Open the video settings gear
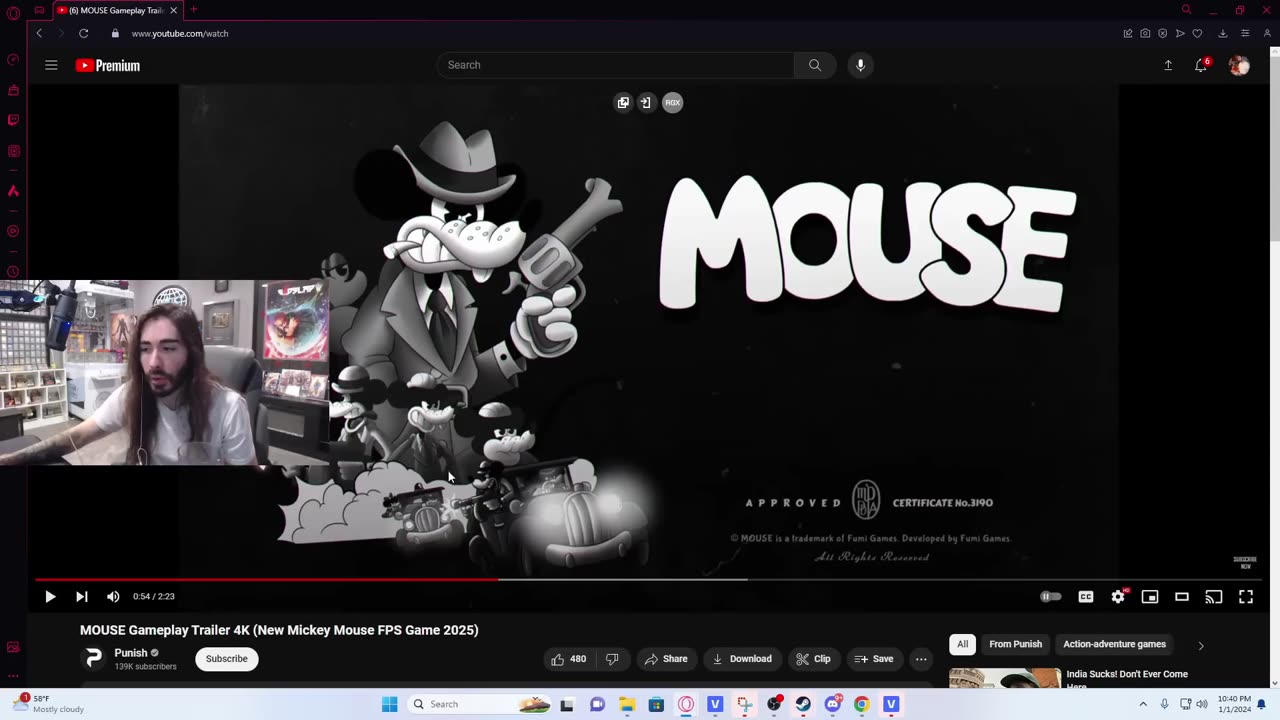 (x=1118, y=597)
